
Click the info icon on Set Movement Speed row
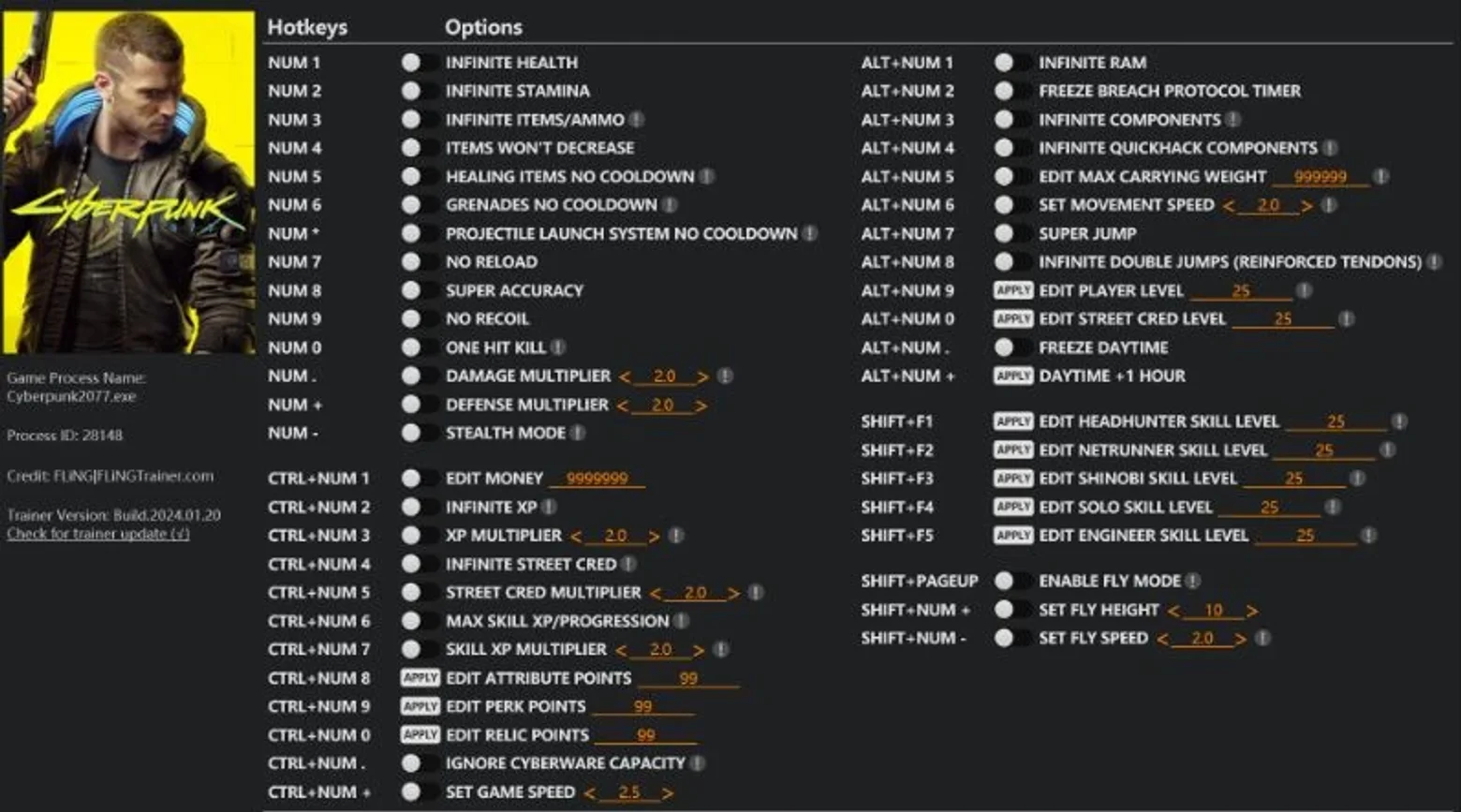tap(1329, 205)
